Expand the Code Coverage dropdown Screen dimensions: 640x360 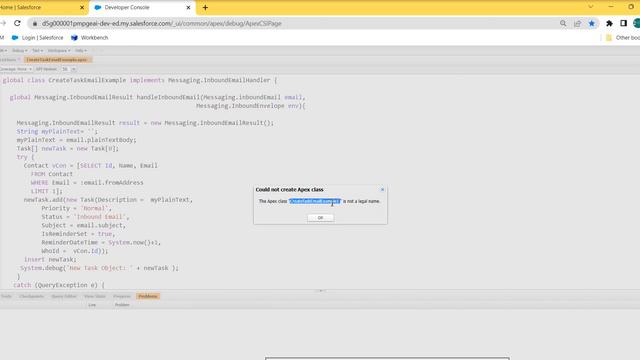(x=16, y=69)
